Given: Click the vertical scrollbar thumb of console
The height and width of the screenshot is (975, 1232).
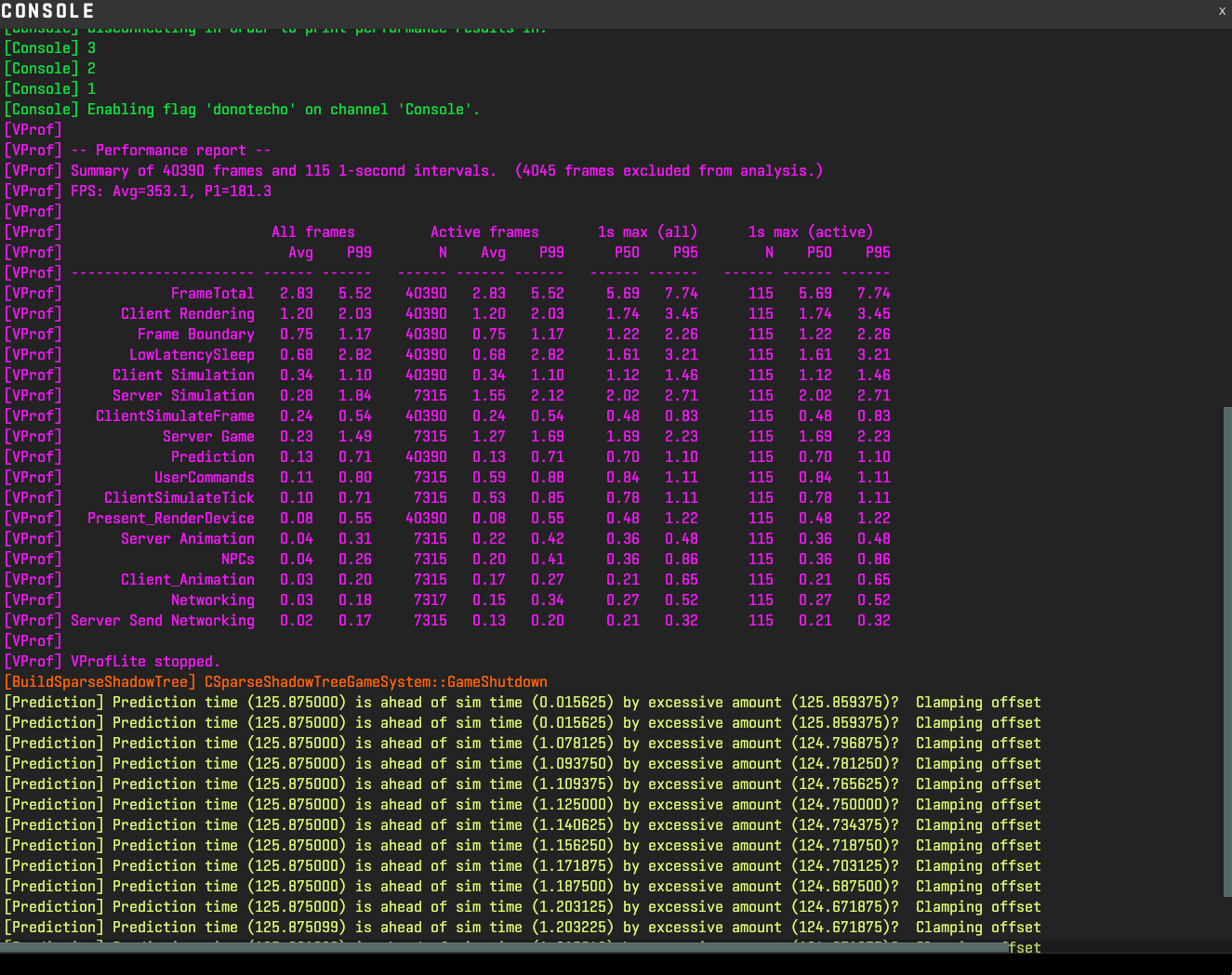Looking at the screenshot, I should (1226, 651).
